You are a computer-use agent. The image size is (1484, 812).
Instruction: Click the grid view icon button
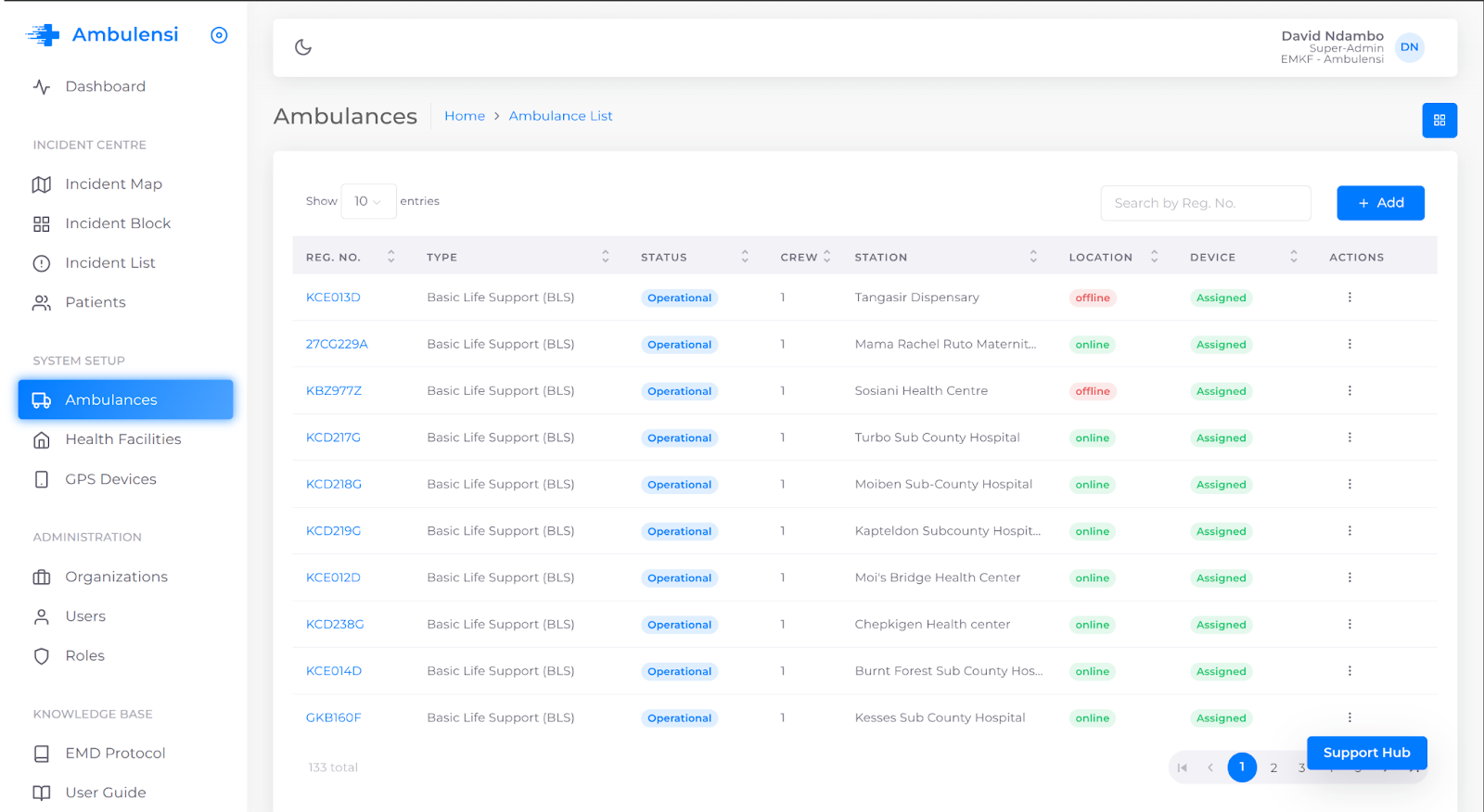(x=1439, y=121)
